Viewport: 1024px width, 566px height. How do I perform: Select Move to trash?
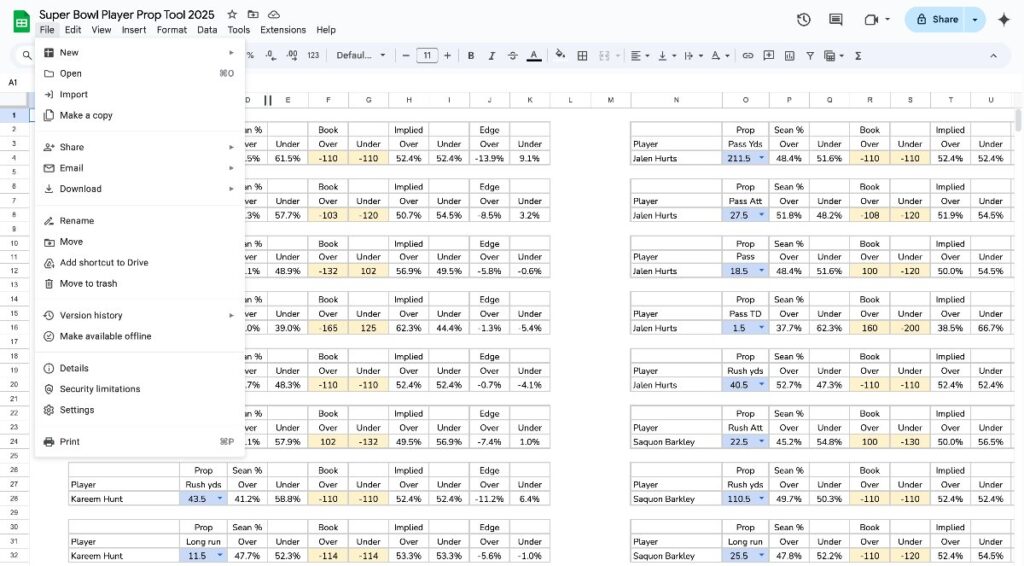(x=140, y=283)
